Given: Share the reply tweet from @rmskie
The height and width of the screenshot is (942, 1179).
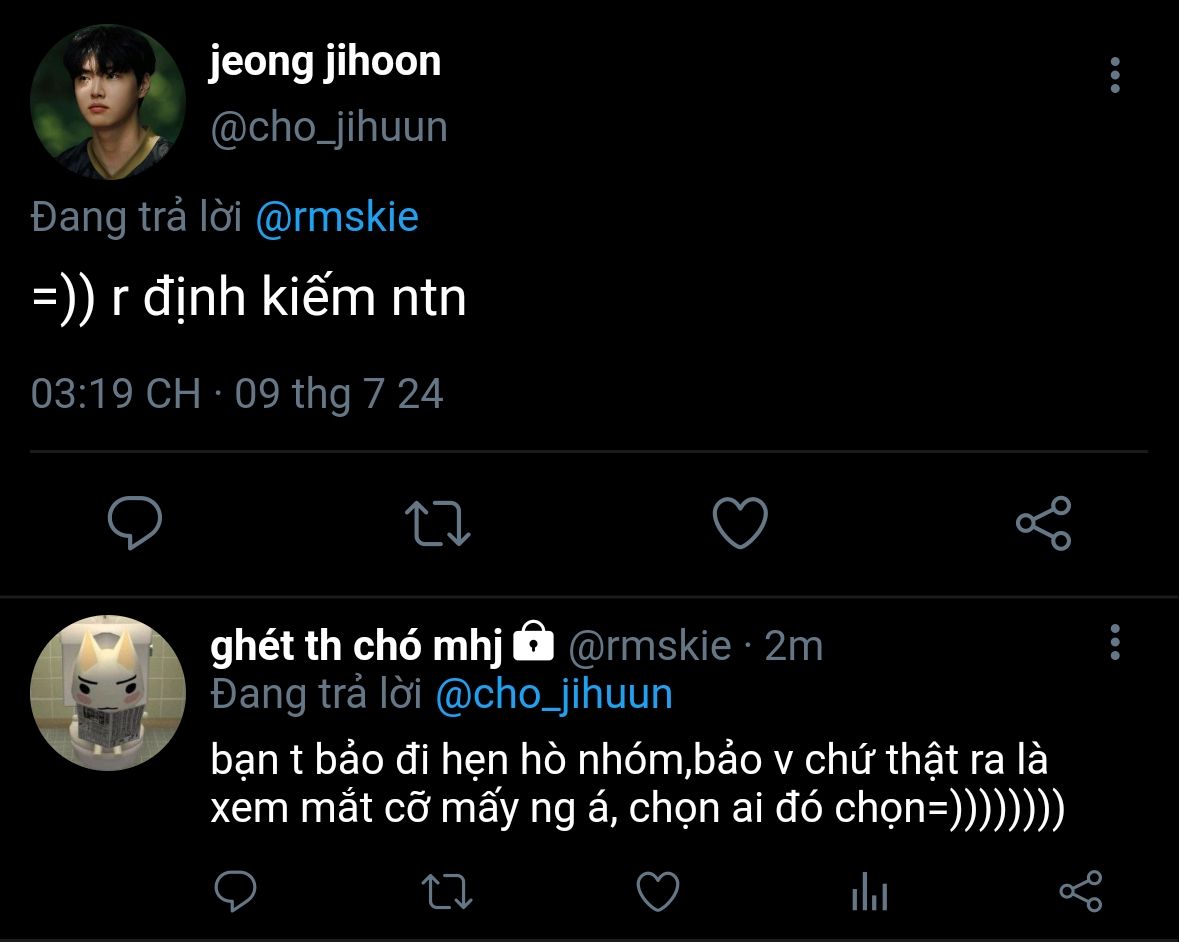Looking at the screenshot, I should coord(1080,891).
